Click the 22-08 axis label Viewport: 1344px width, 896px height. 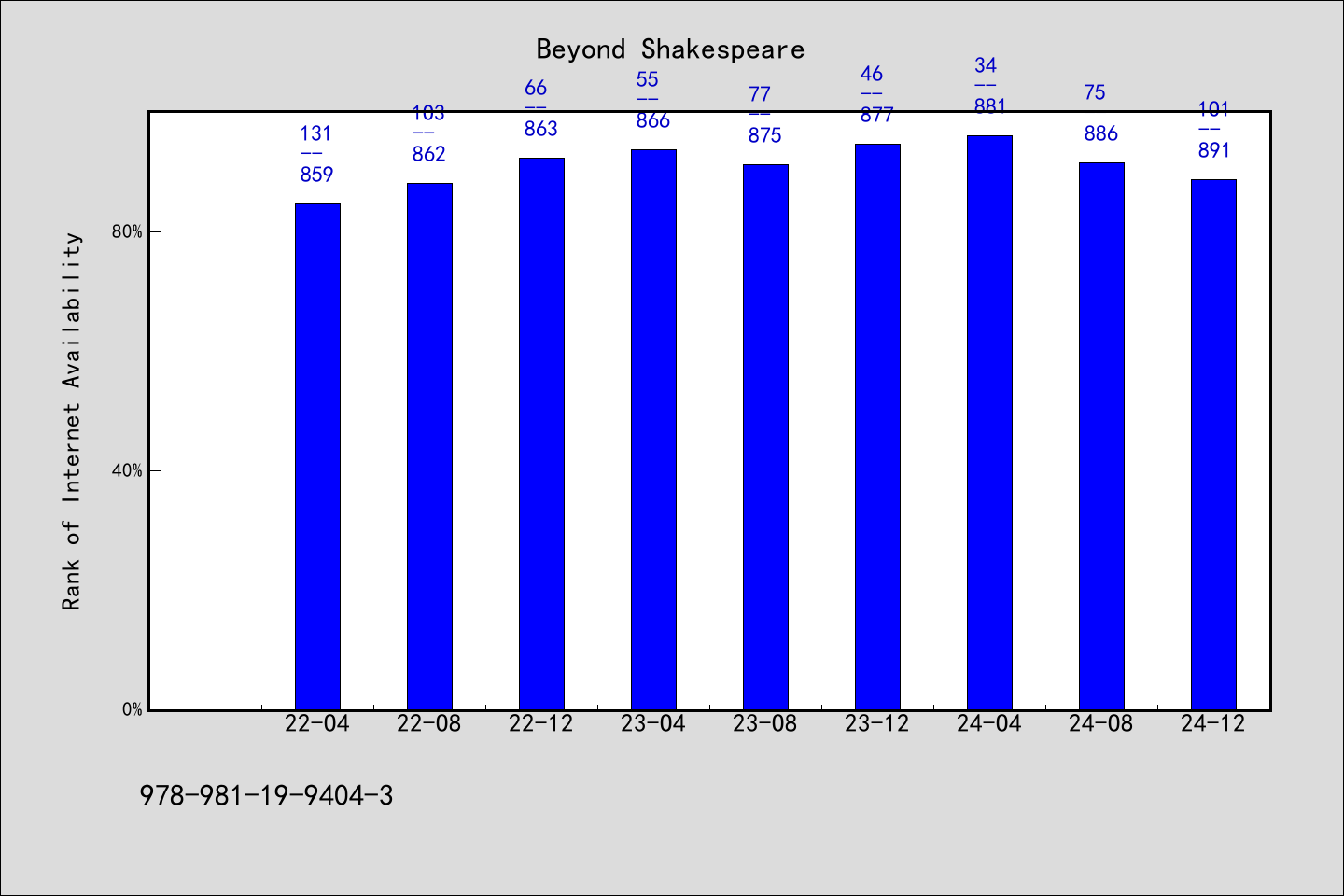pos(429,724)
